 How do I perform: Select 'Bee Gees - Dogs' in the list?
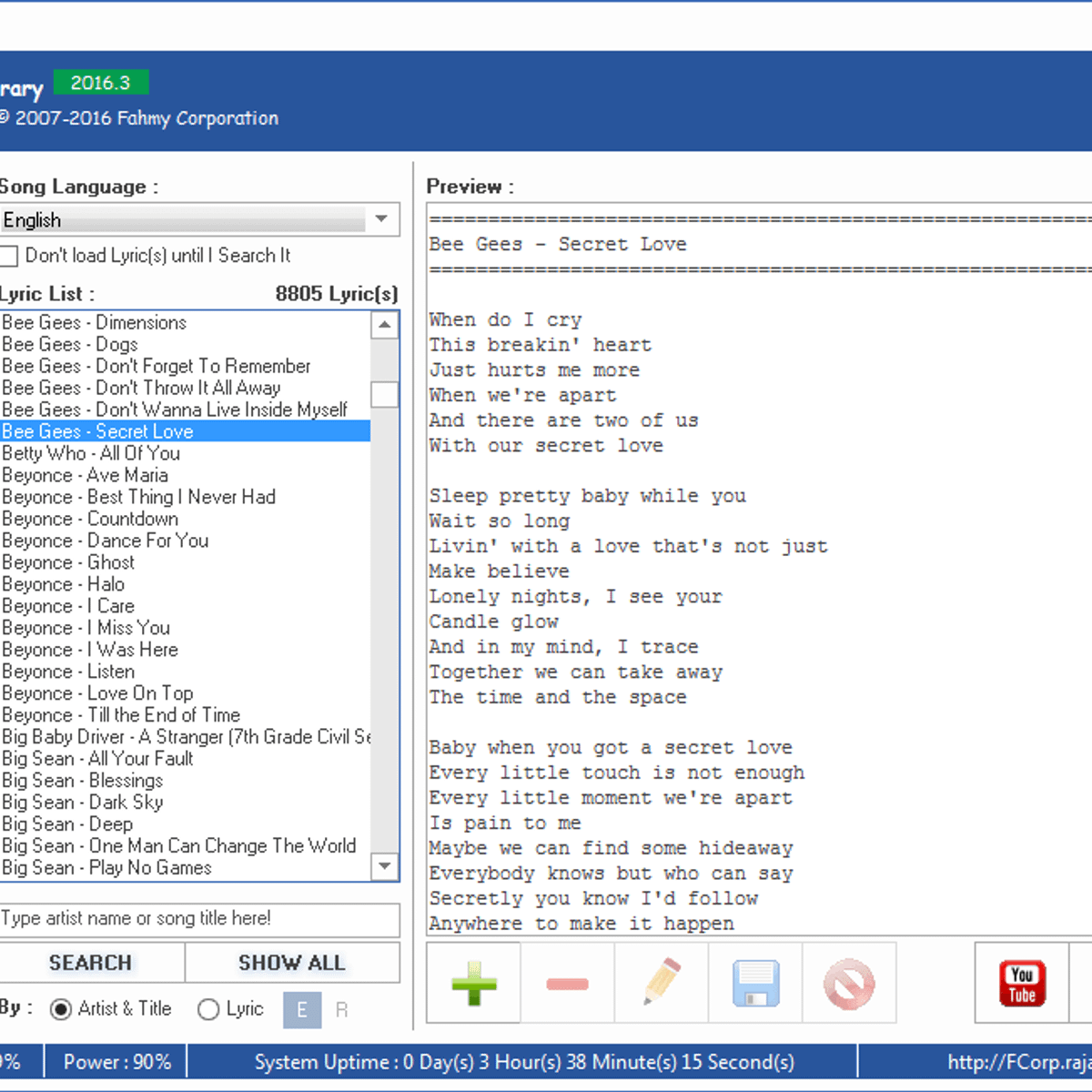(186, 344)
